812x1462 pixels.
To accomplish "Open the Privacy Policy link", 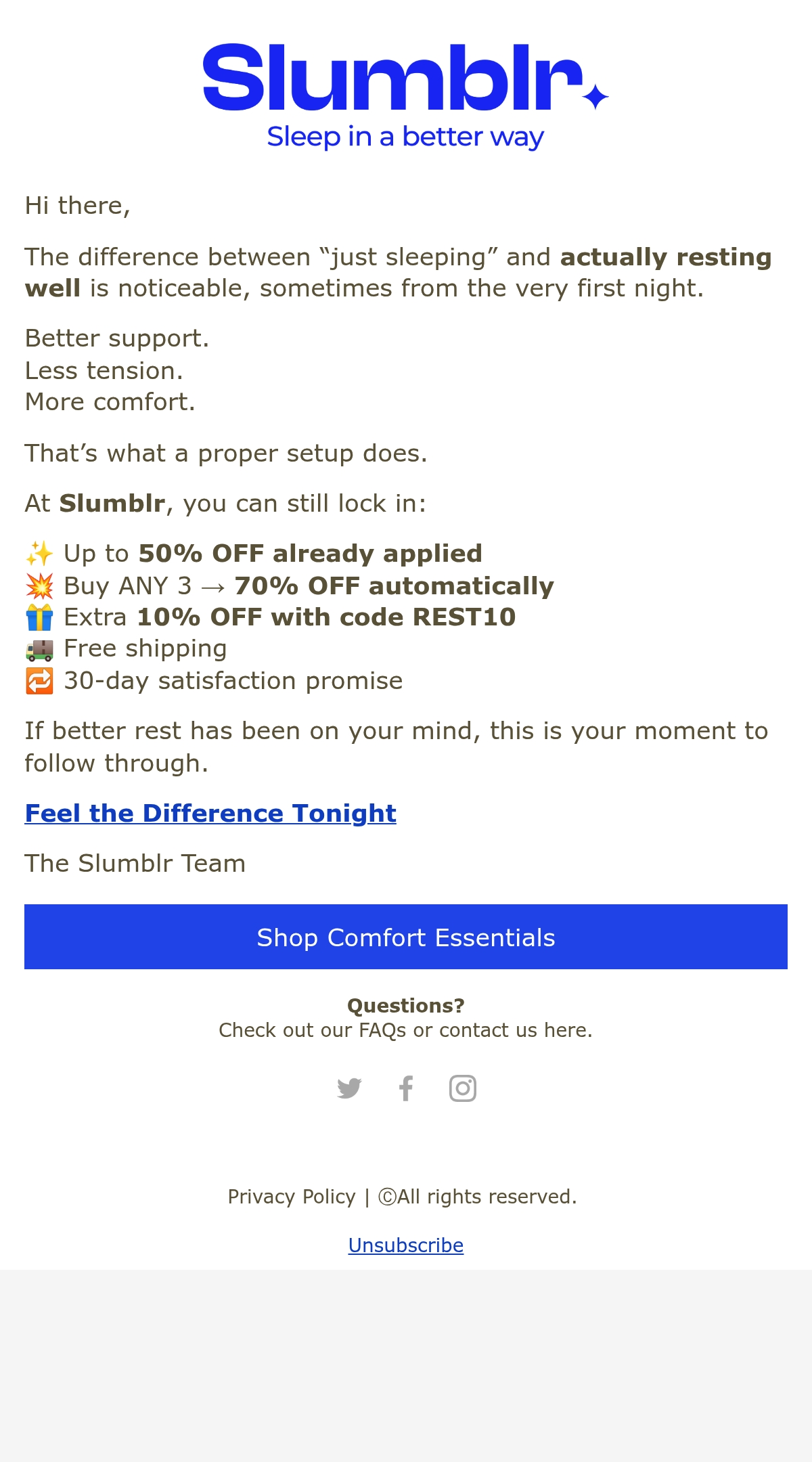I will pos(292,1197).
